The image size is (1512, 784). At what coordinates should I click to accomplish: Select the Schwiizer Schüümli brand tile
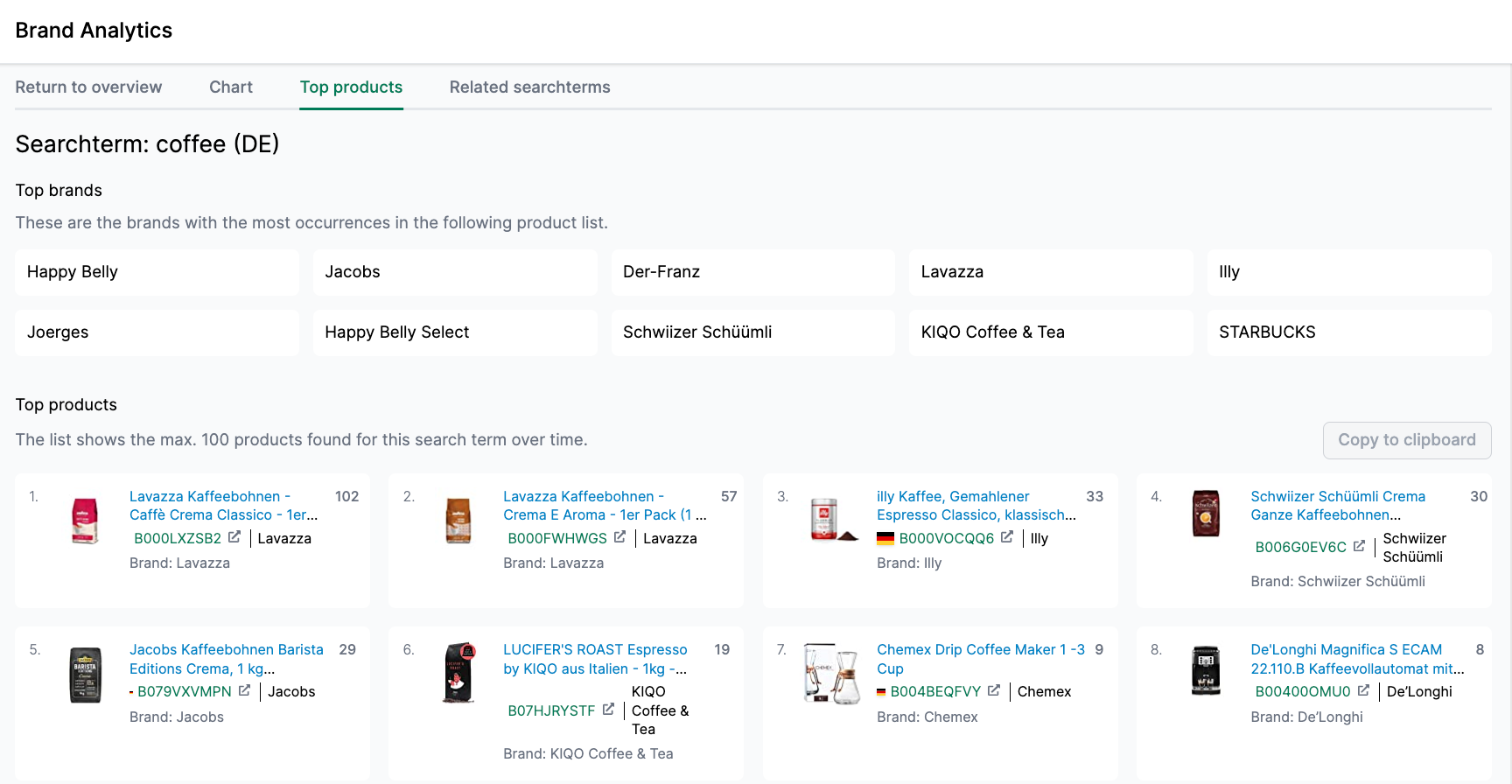click(753, 332)
